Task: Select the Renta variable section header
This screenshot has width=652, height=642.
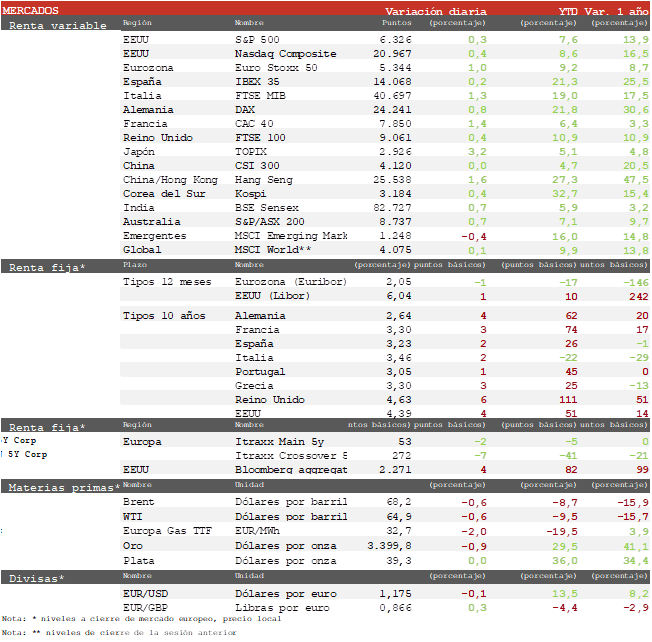Action: pos(53,26)
